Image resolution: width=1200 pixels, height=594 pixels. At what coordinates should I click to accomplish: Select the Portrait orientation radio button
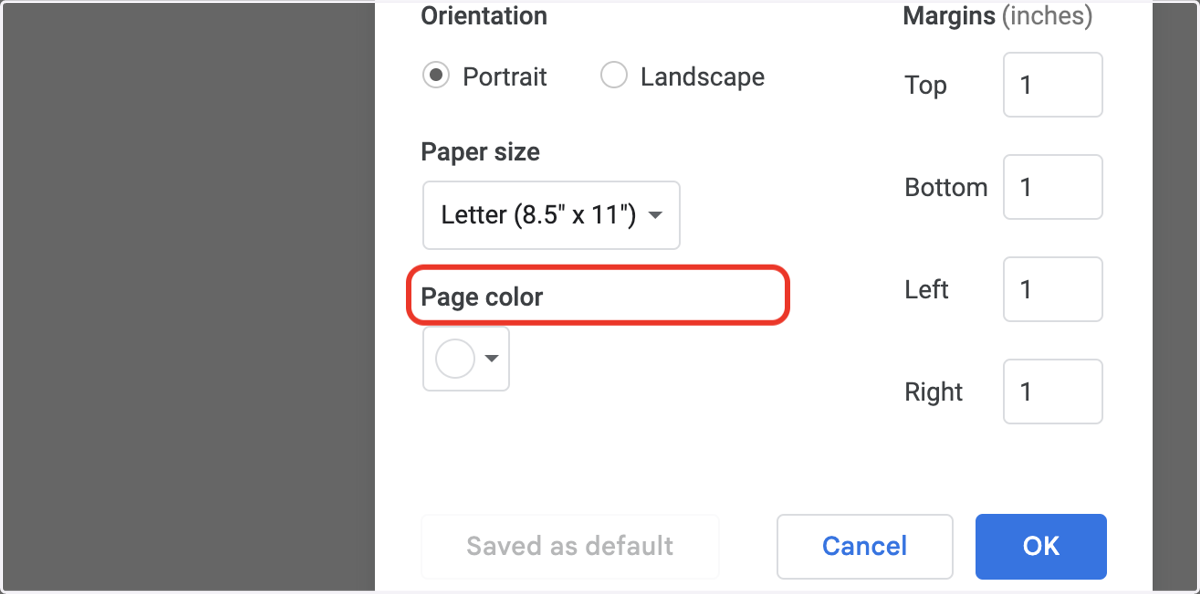[x=436, y=76]
